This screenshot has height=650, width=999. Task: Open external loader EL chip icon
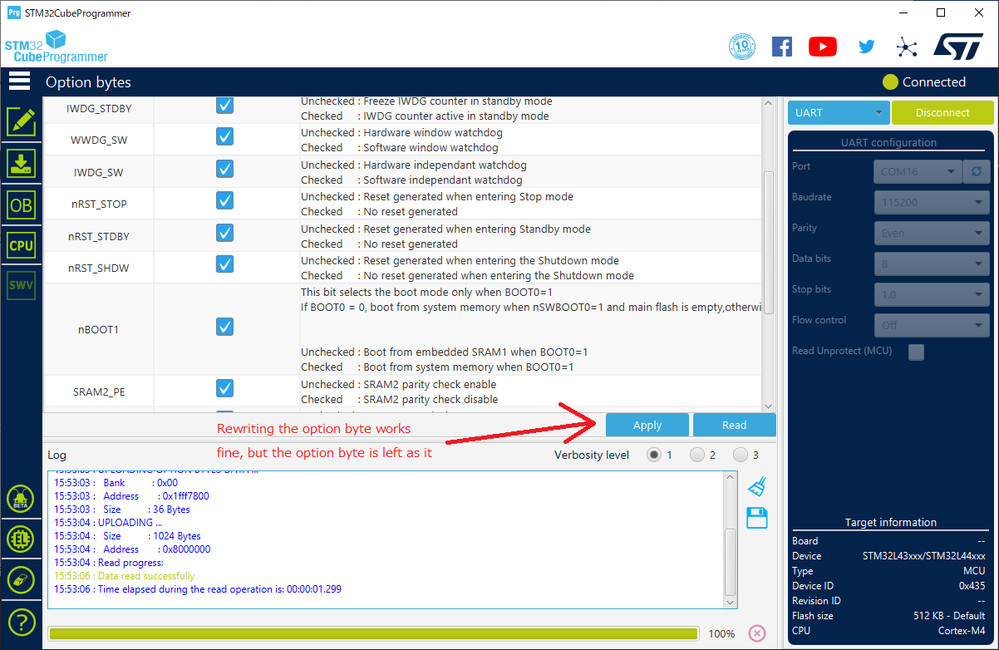pos(21,539)
